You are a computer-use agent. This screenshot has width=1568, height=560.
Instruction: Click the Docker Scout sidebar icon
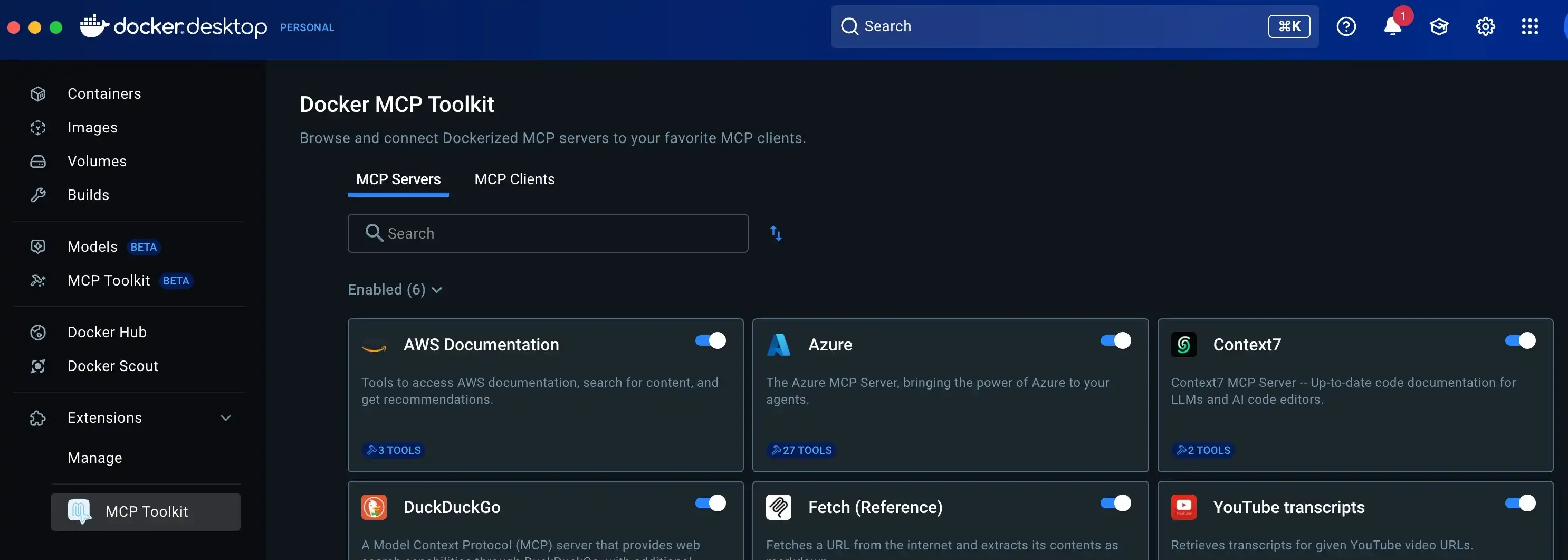coord(38,366)
